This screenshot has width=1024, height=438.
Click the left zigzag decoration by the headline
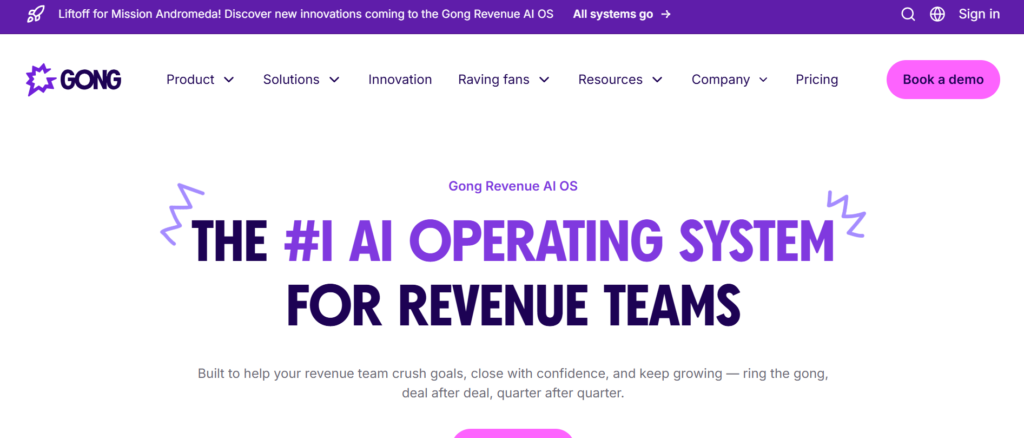pos(181,212)
